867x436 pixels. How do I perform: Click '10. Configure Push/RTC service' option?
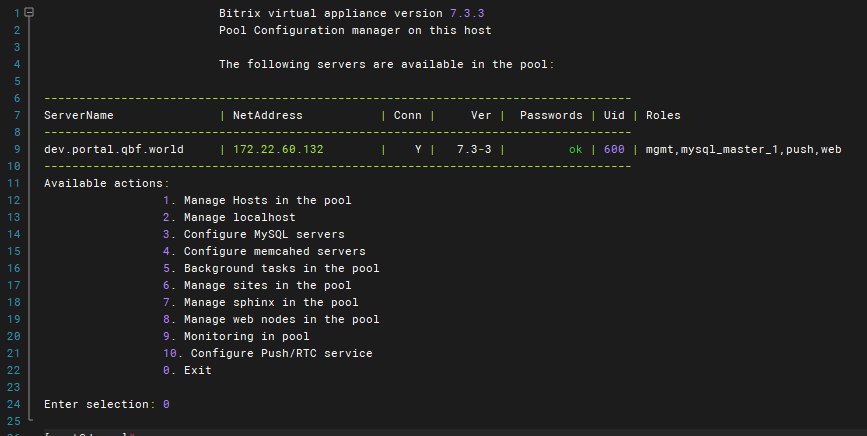click(268, 353)
